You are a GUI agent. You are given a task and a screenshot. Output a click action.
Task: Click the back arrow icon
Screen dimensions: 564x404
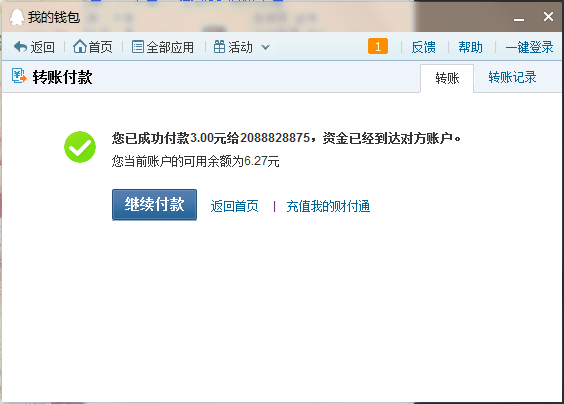21,47
